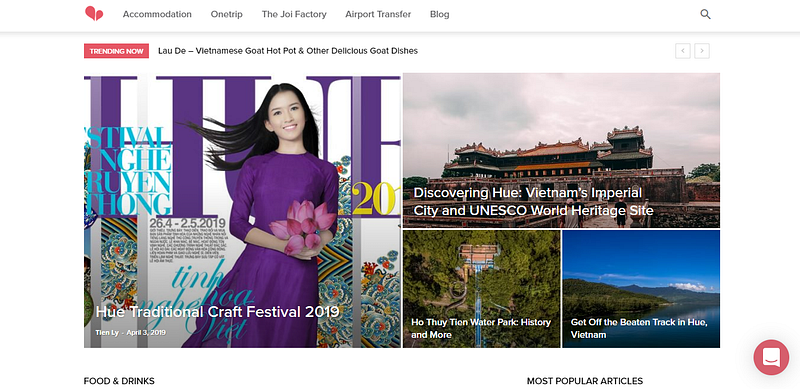Open the search magnifier icon

point(705,14)
